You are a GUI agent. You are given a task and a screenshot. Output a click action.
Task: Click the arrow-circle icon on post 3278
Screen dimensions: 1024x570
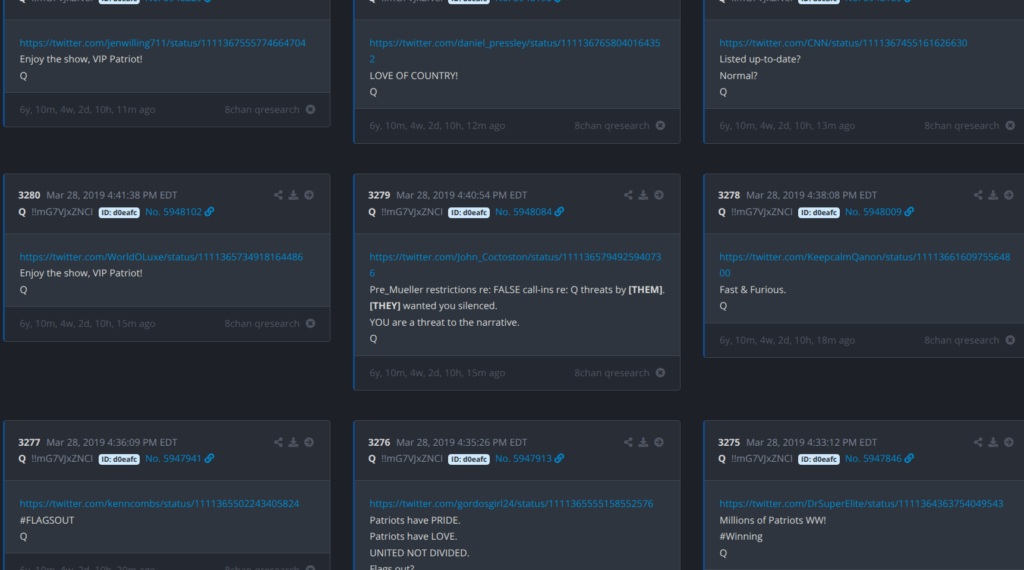pyautogui.click(x=1009, y=195)
